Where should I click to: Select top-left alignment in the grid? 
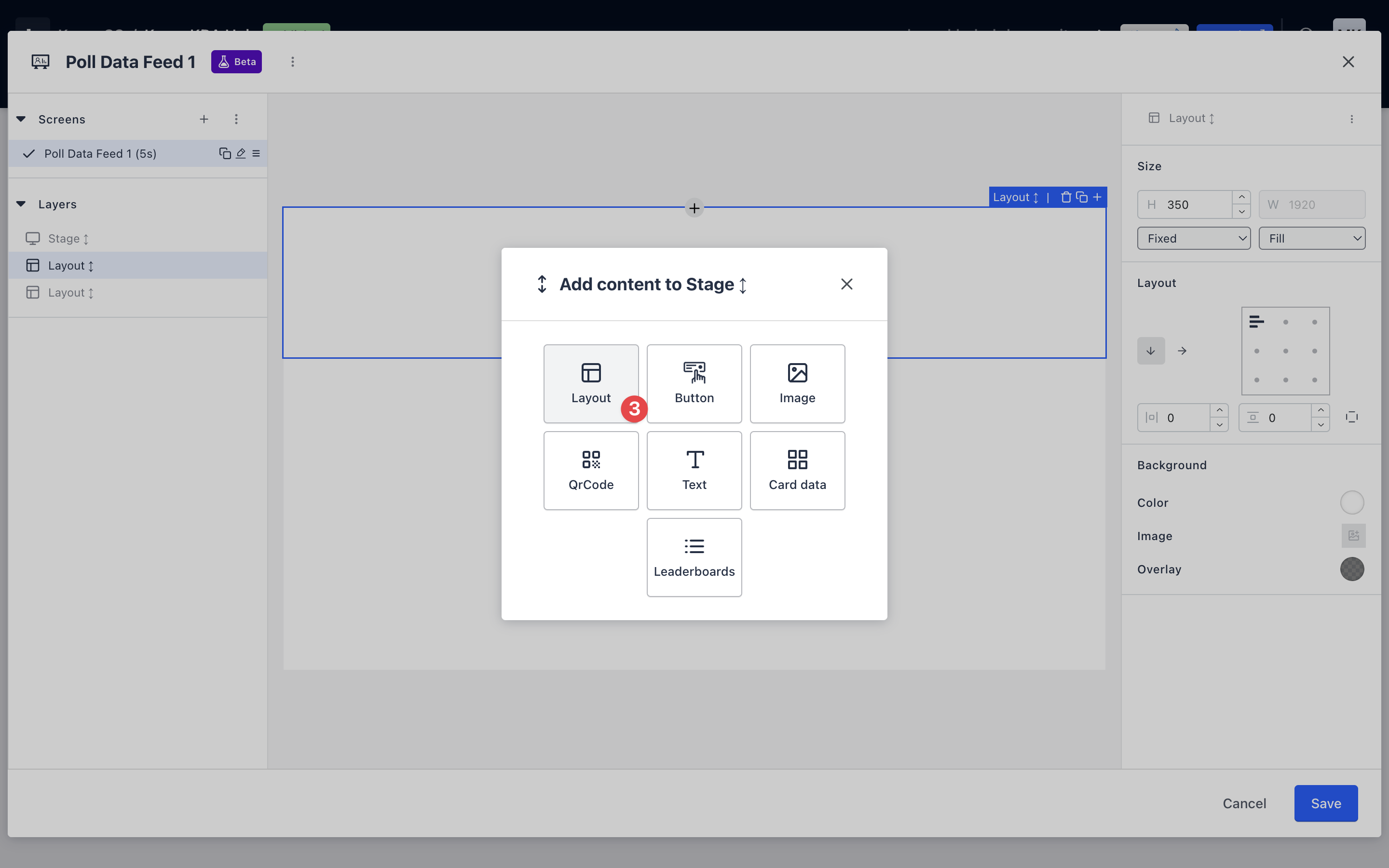1256,322
